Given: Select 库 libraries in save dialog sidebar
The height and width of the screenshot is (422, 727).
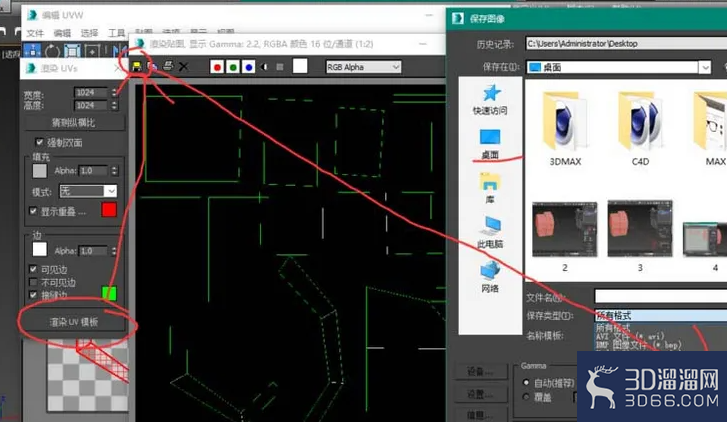Looking at the screenshot, I should (490, 188).
